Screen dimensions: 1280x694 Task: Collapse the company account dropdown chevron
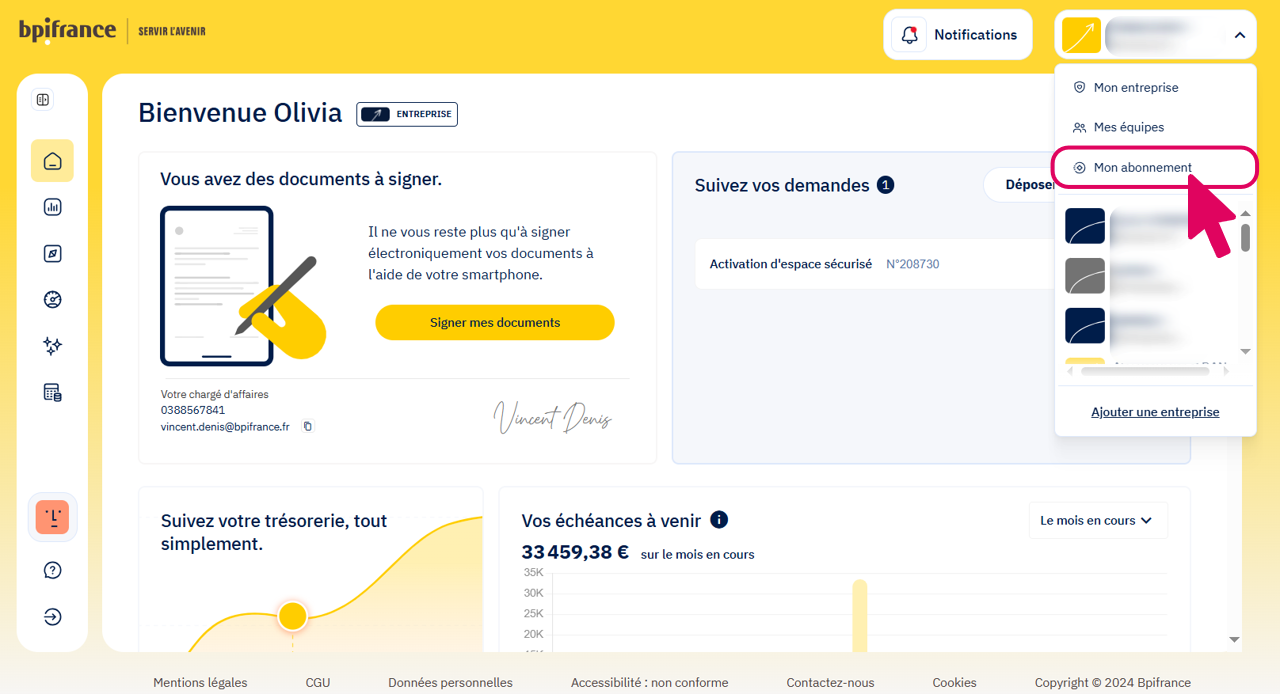click(1239, 35)
